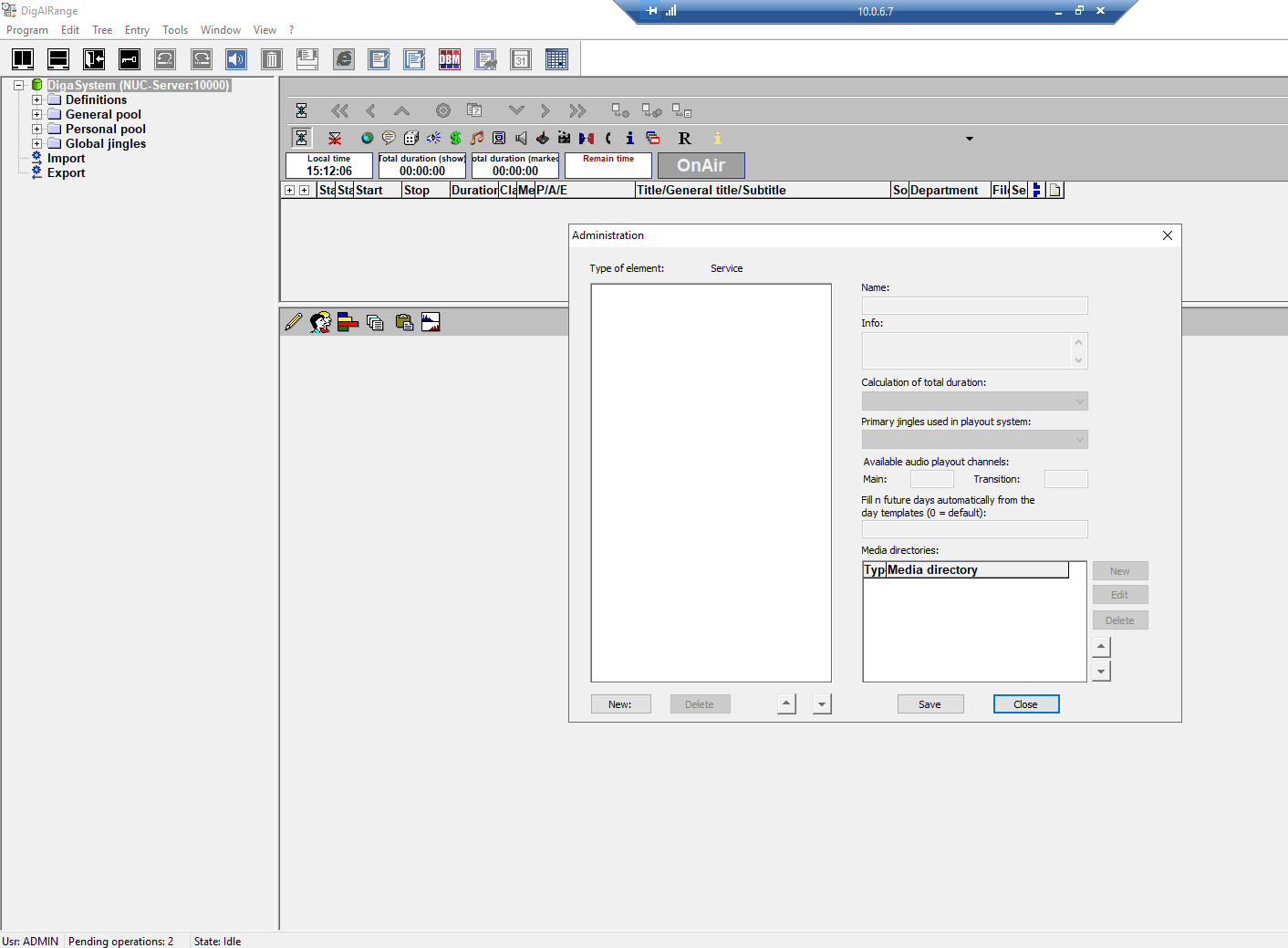Click into the Name input field
This screenshot has height=948, width=1288.
point(974,306)
